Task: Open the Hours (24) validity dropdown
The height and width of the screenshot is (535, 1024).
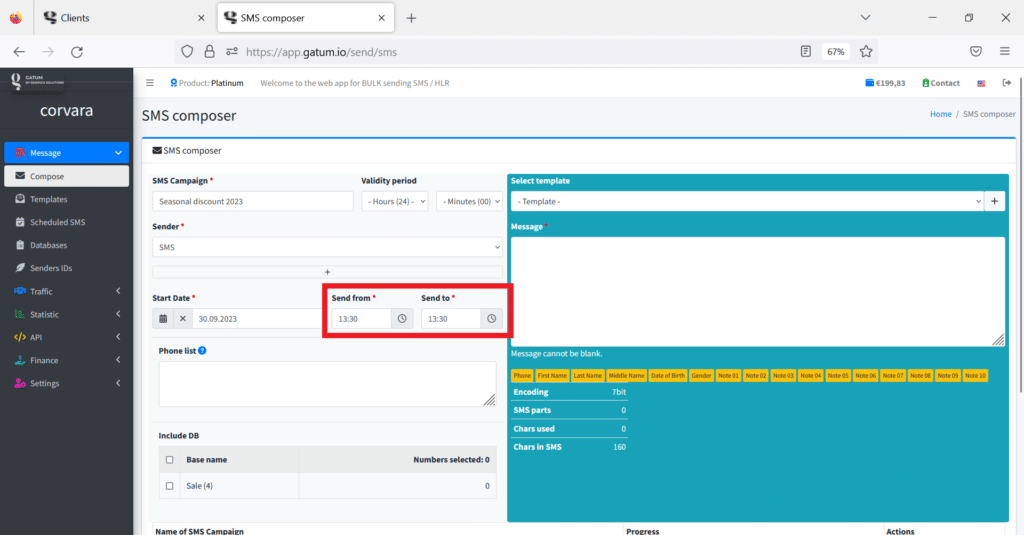Action: click(395, 201)
